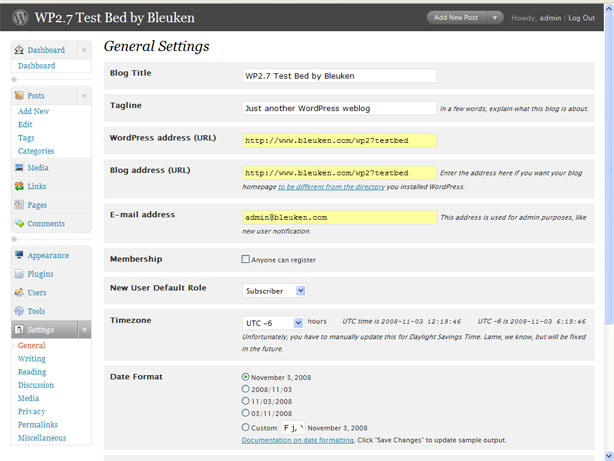Click the Blog Title input field
This screenshot has height=461, width=614.
coord(339,76)
